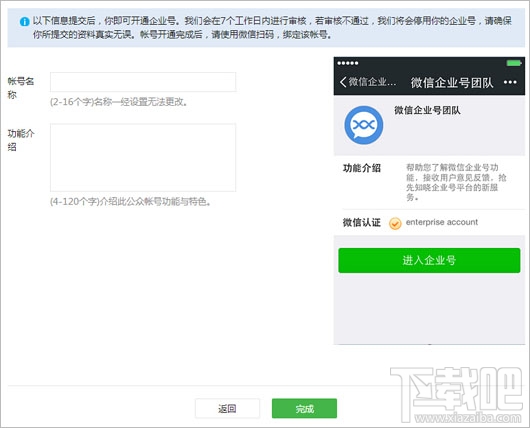The image size is (530, 428).
Task: Click the 帐号名称 input field
Action: point(143,82)
